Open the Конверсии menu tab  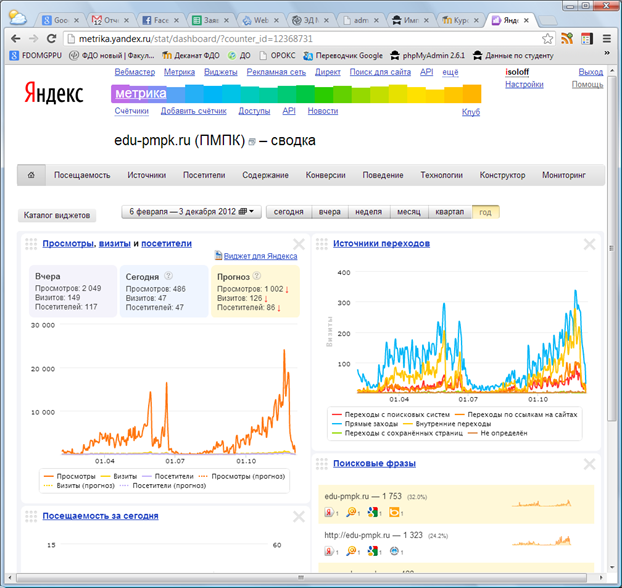(325, 175)
